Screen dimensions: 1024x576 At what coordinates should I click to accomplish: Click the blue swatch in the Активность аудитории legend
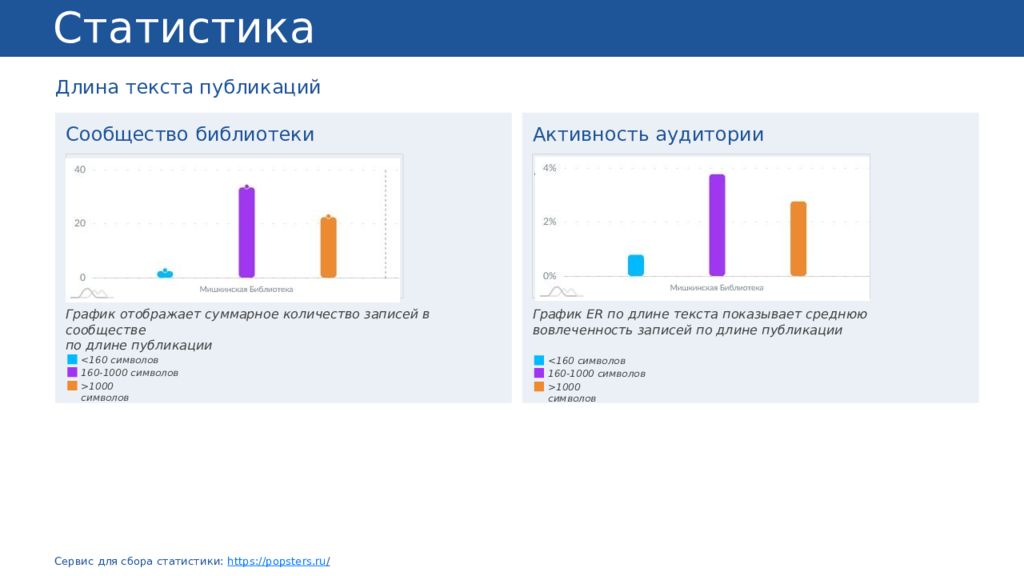pyautogui.click(x=539, y=360)
